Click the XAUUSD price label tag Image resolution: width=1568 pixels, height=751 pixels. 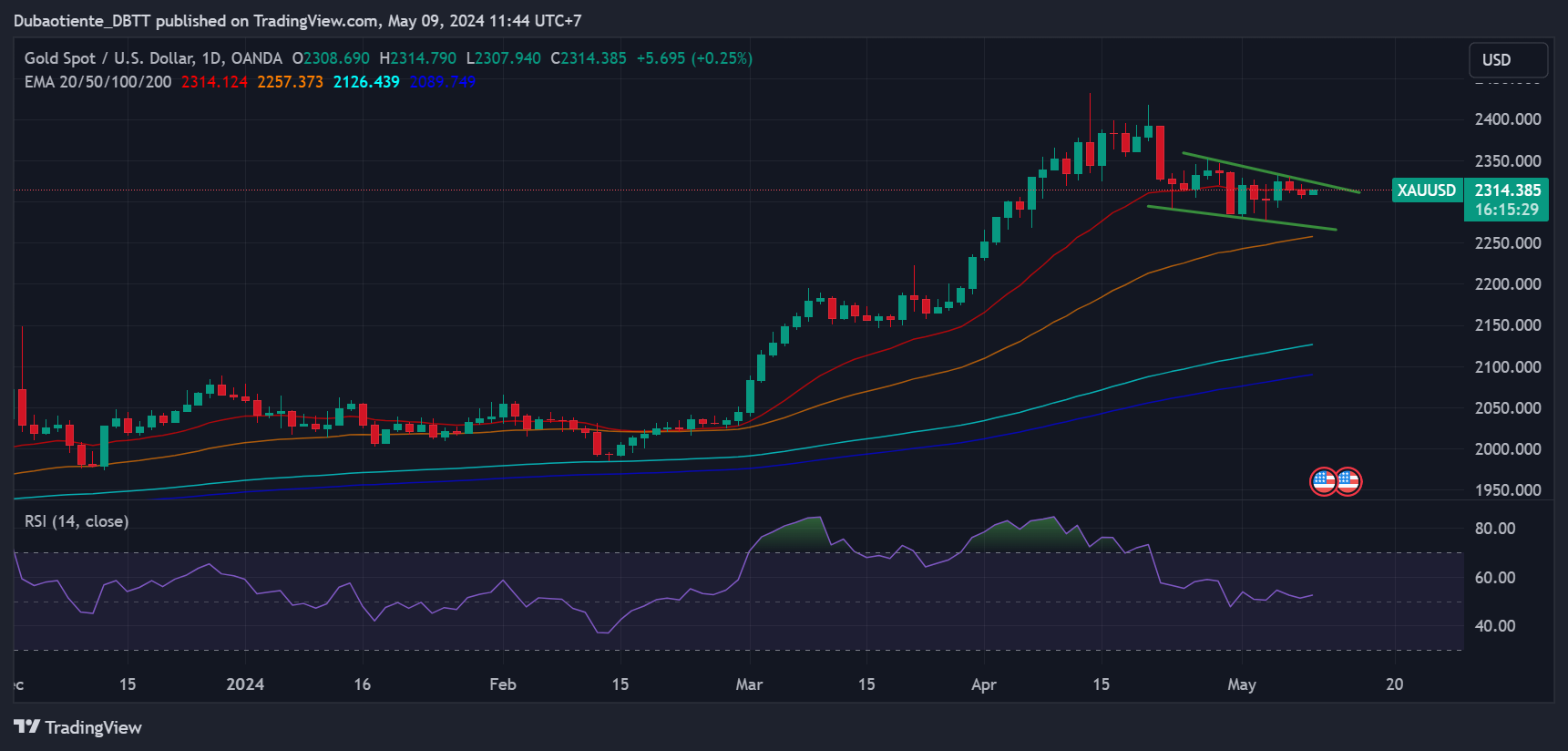pos(1427,190)
